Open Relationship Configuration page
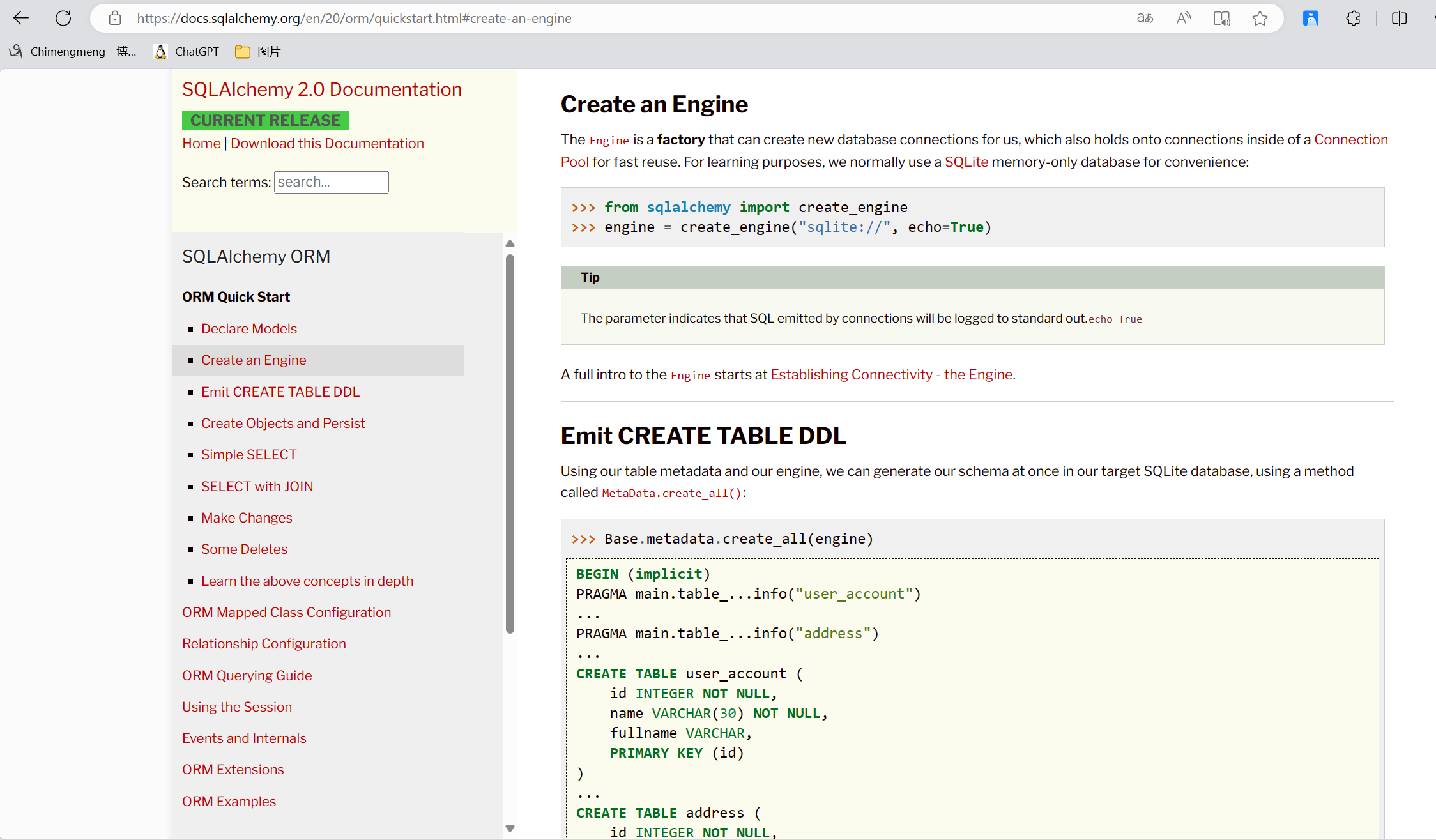This screenshot has width=1436, height=840. point(264,643)
